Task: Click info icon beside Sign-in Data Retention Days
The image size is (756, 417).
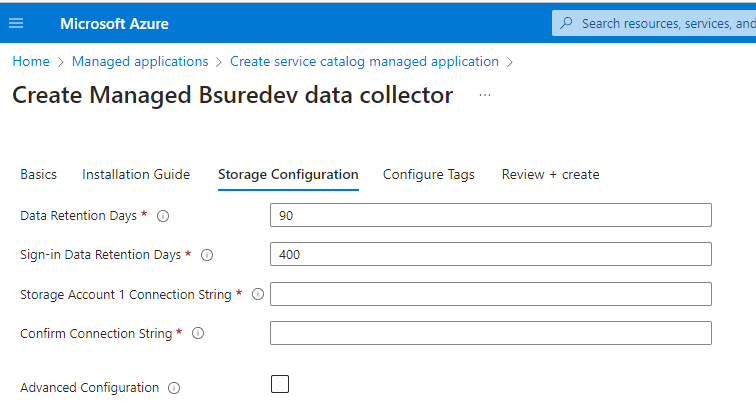Action: click(207, 255)
